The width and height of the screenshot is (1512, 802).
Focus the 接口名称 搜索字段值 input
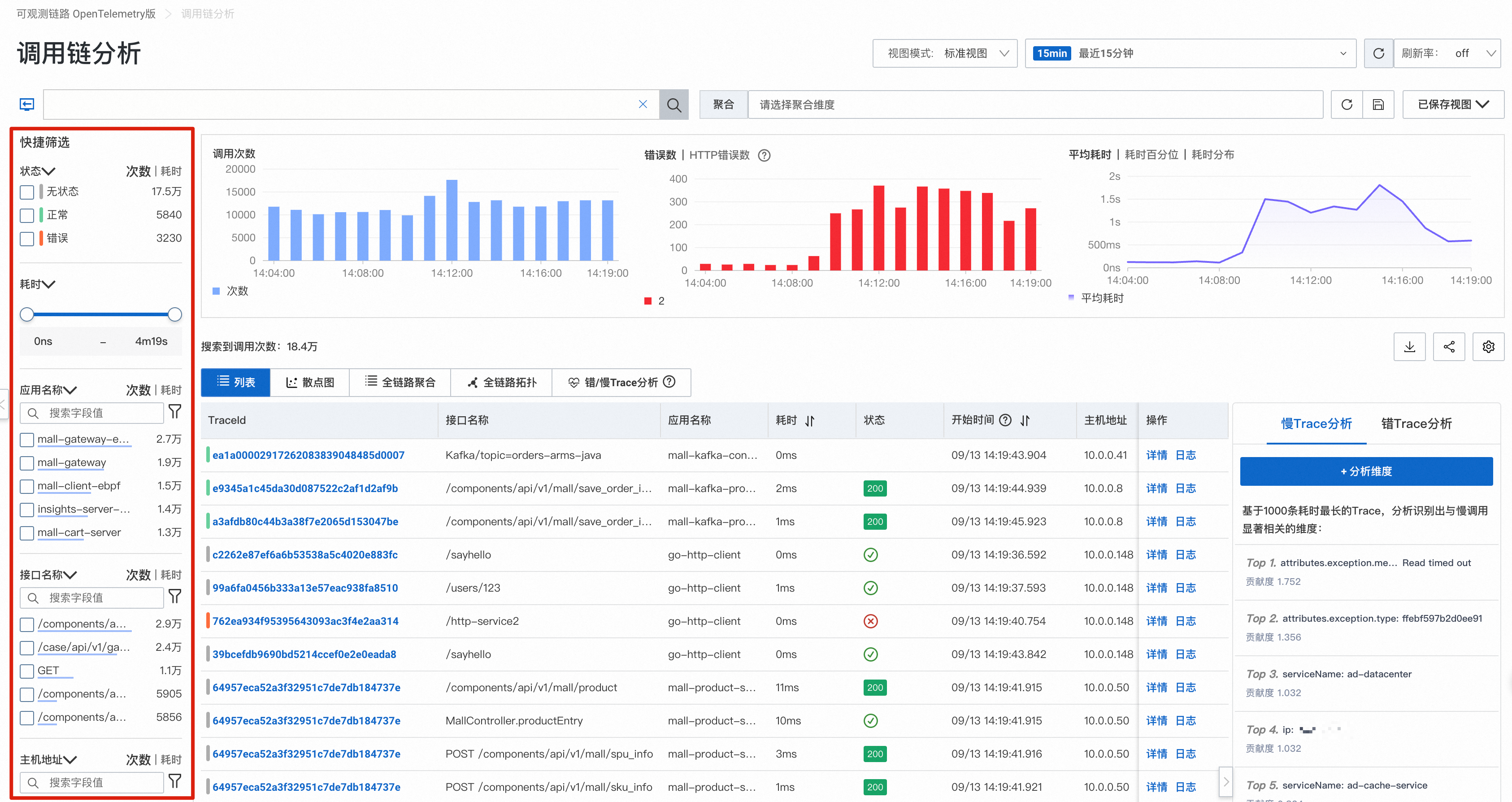pyautogui.click(x=92, y=597)
